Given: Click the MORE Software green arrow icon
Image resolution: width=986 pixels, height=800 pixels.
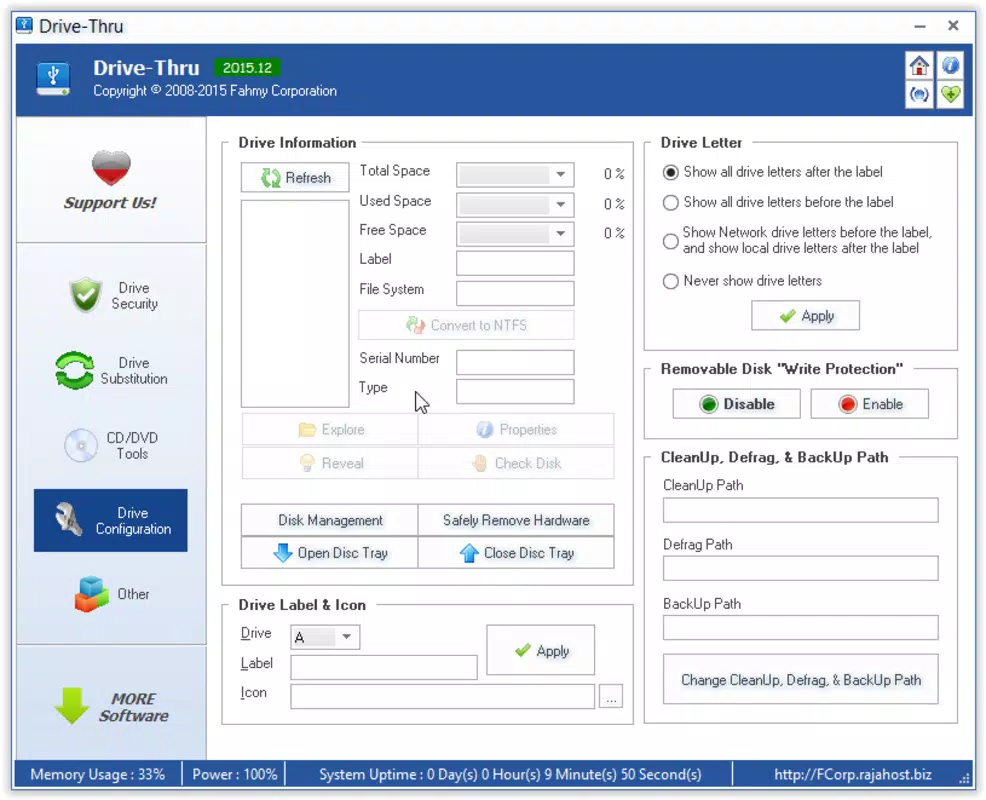Looking at the screenshot, I should 72,706.
